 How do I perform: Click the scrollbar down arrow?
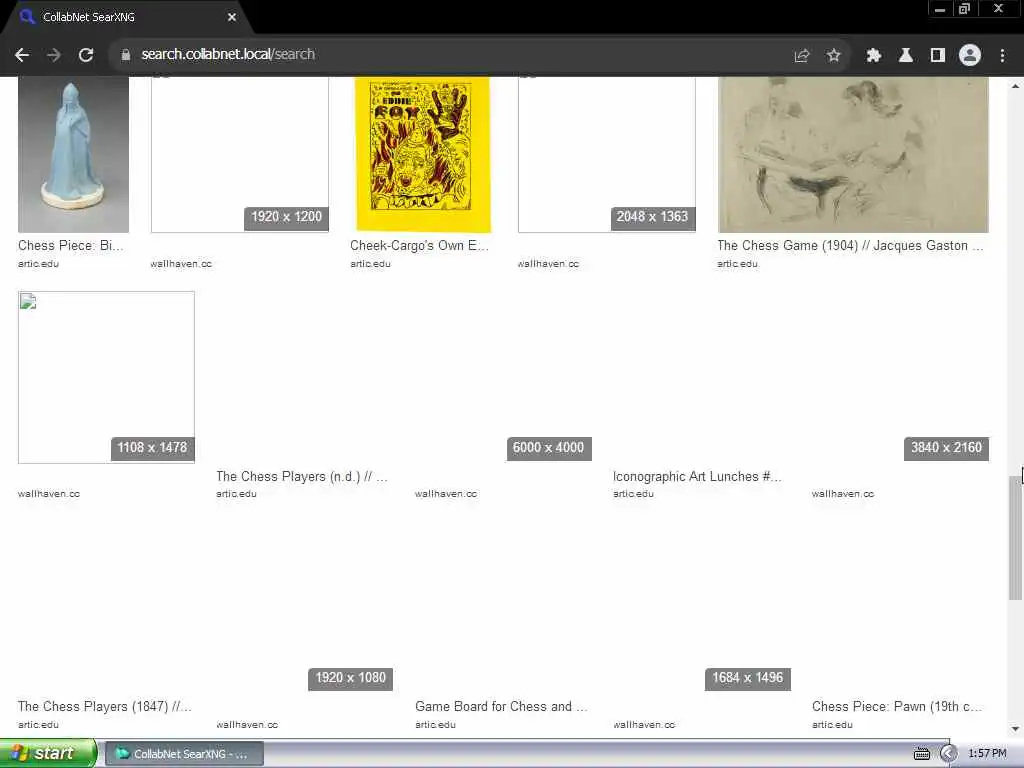1015,729
